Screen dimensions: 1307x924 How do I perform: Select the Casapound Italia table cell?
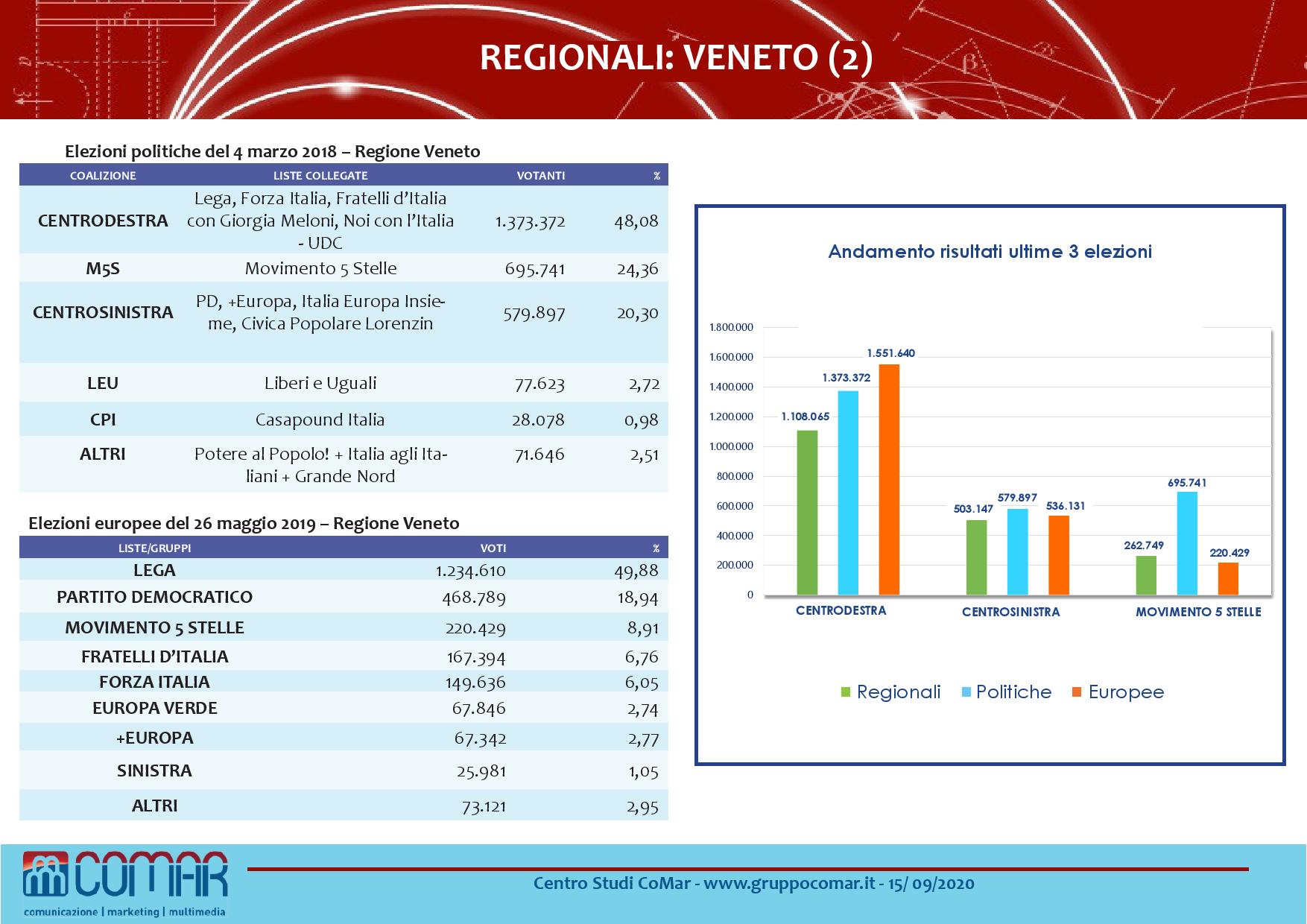click(x=320, y=420)
